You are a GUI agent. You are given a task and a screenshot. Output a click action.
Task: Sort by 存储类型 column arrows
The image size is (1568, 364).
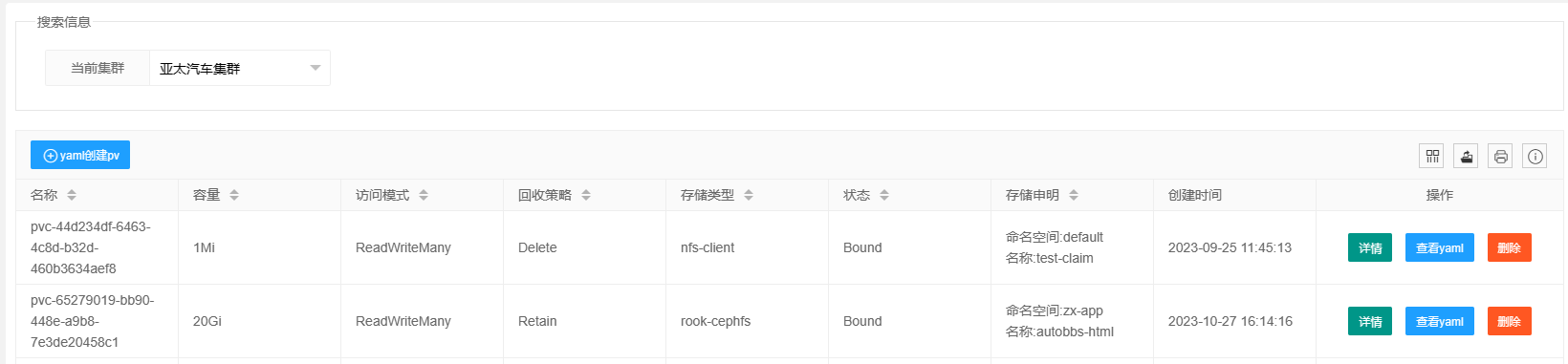[x=749, y=195]
